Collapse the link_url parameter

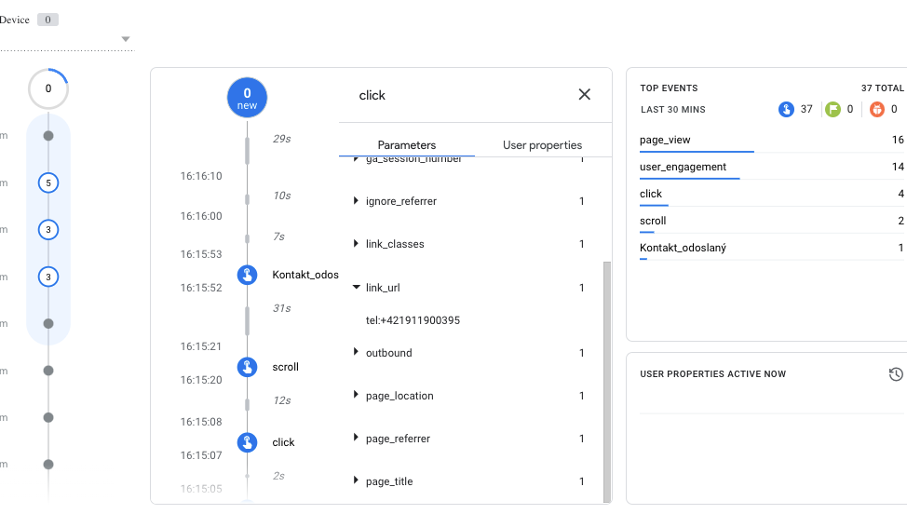pyautogui.click(x=357, y=288)
